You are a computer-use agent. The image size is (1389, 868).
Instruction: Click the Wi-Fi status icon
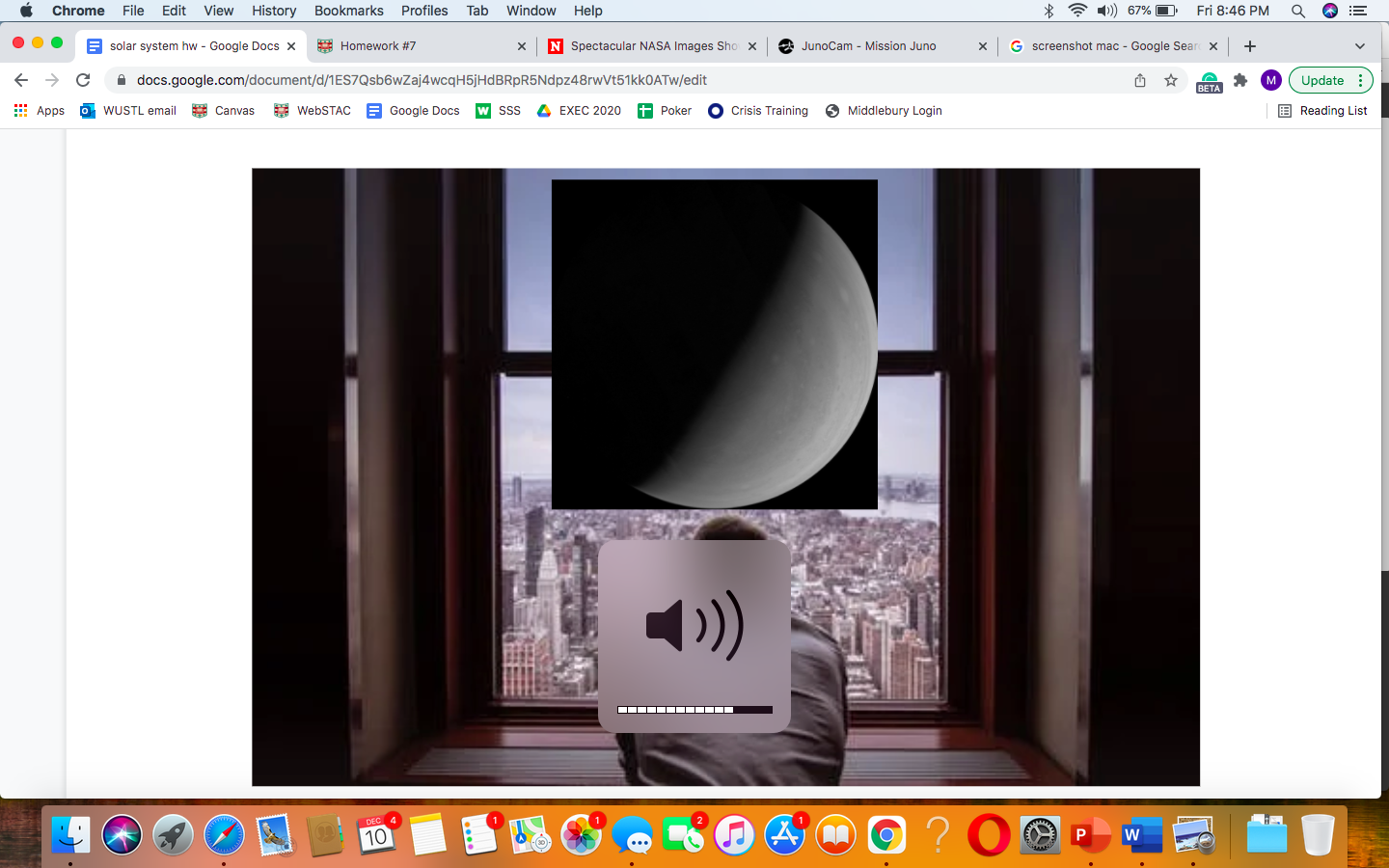tap(1076, 11)
